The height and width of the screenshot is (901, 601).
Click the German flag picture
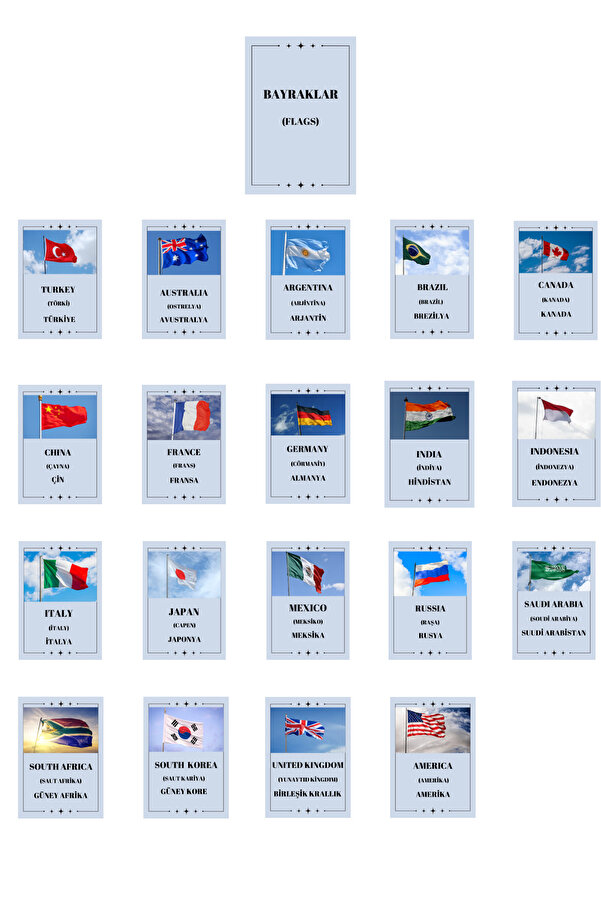[x=308, y=414]
